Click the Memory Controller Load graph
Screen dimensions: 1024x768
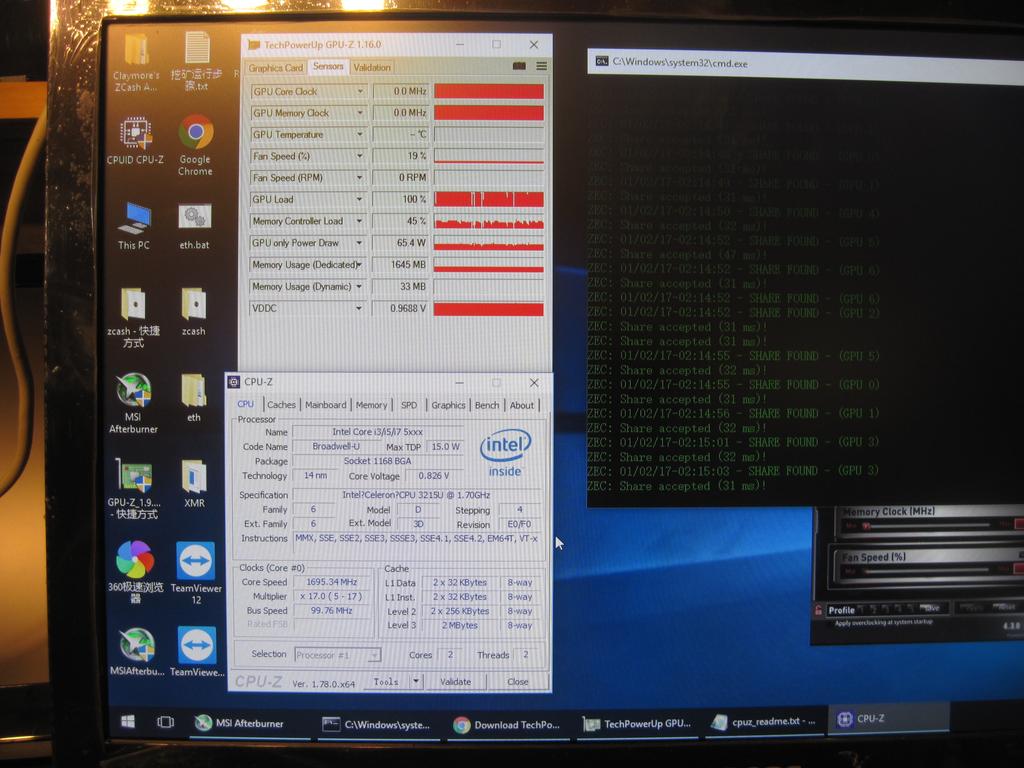click(x=488, y=221)
